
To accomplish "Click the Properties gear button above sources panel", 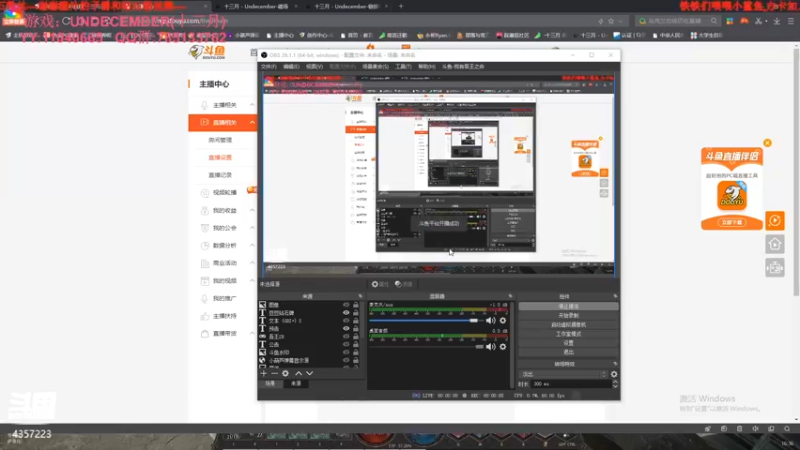I will pos(380,284).
